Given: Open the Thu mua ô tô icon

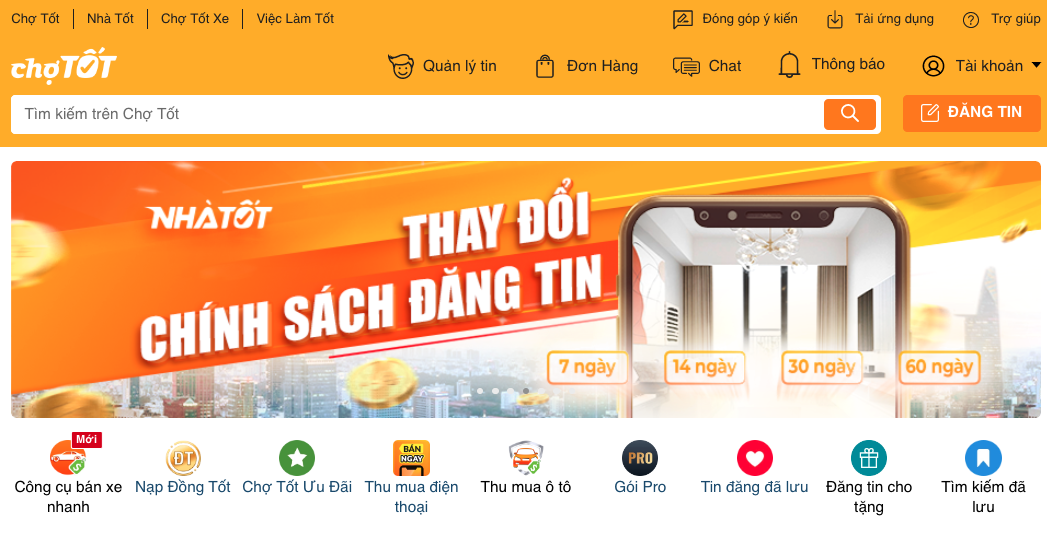Looking at the screenshot, I should (526, 458).
